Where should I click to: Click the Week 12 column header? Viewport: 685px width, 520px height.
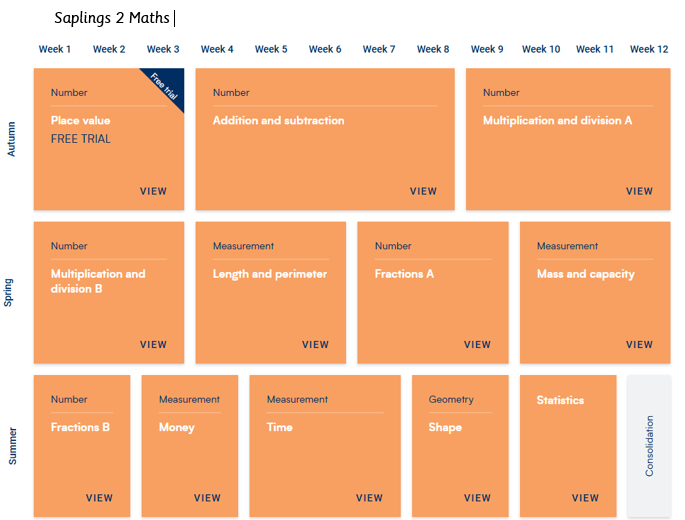coord(648,49)
